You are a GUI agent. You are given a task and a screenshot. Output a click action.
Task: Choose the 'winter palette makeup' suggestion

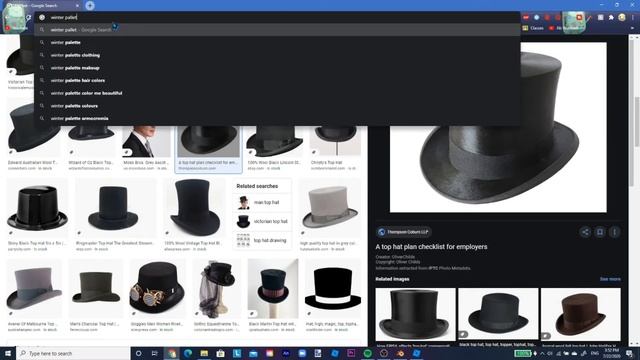point(278,68)
